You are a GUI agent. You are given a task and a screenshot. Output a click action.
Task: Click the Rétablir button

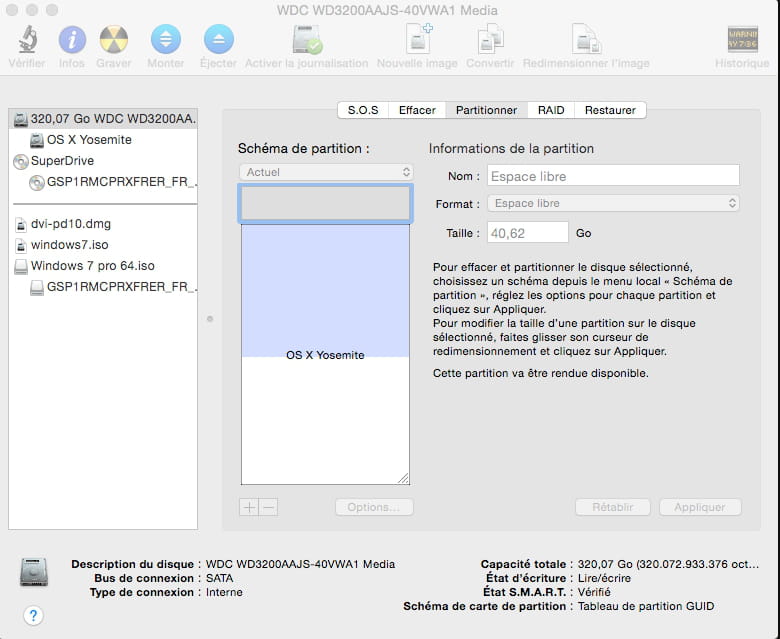612,507
